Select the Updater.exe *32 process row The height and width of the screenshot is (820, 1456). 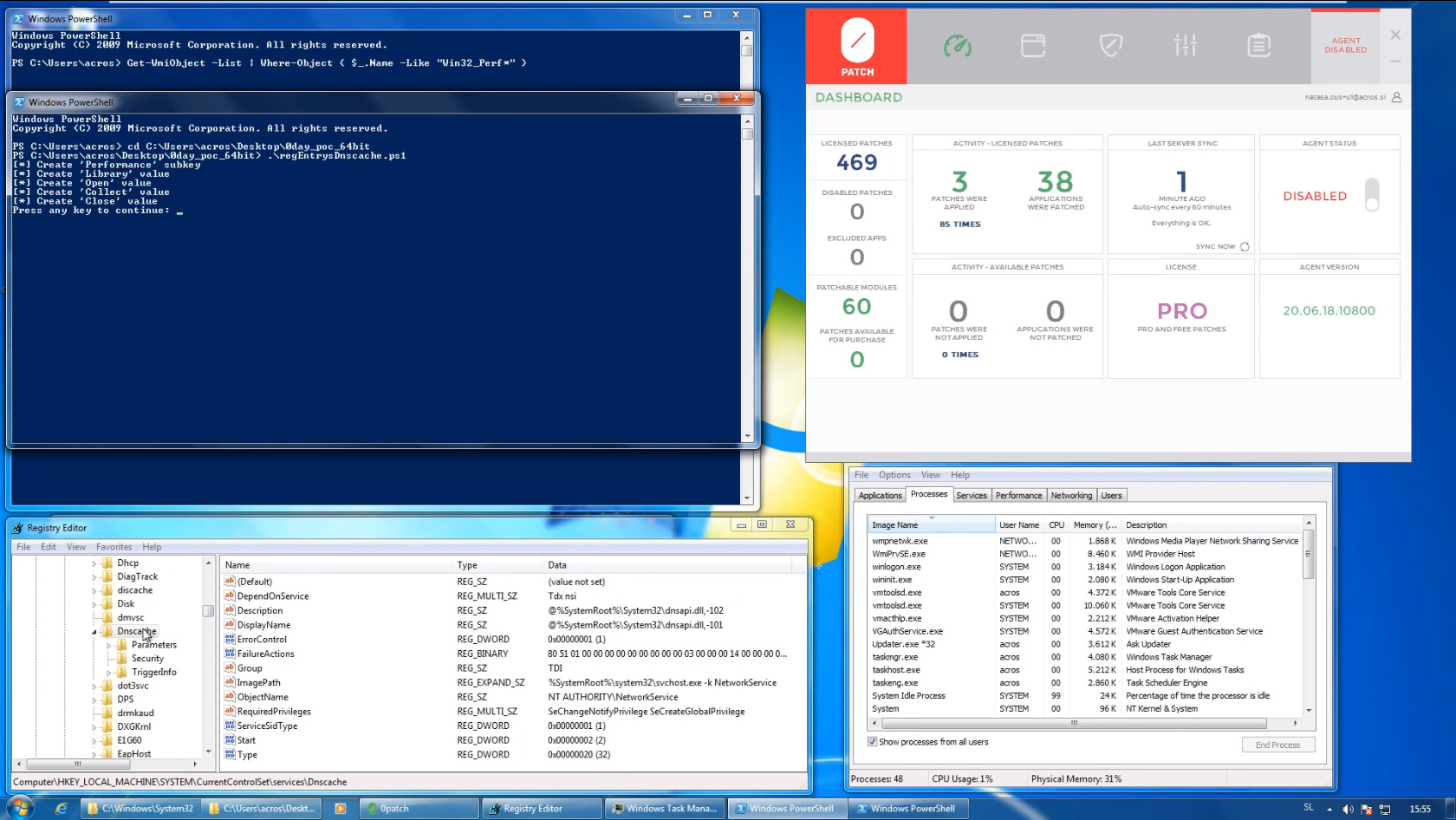click(x=1085, y=644)
